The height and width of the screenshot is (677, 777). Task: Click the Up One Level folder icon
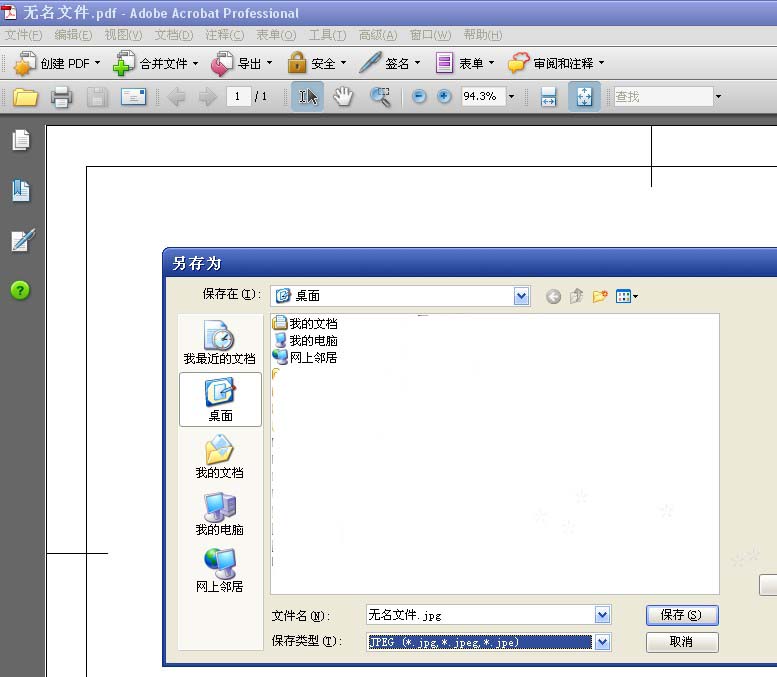click(576, 296)
